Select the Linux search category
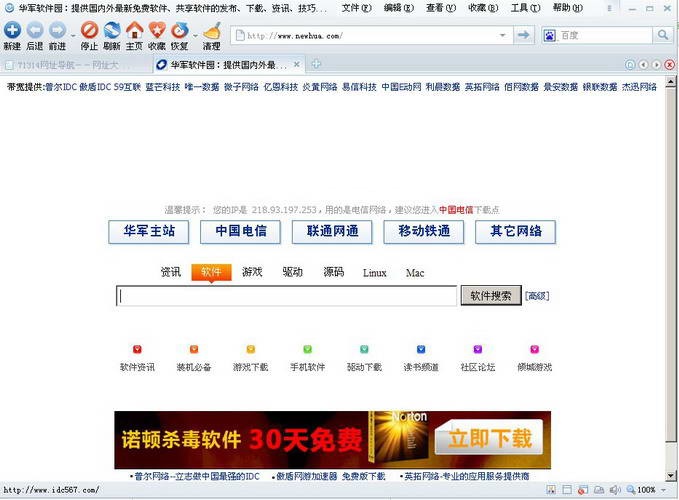 (x=374, y=272)
